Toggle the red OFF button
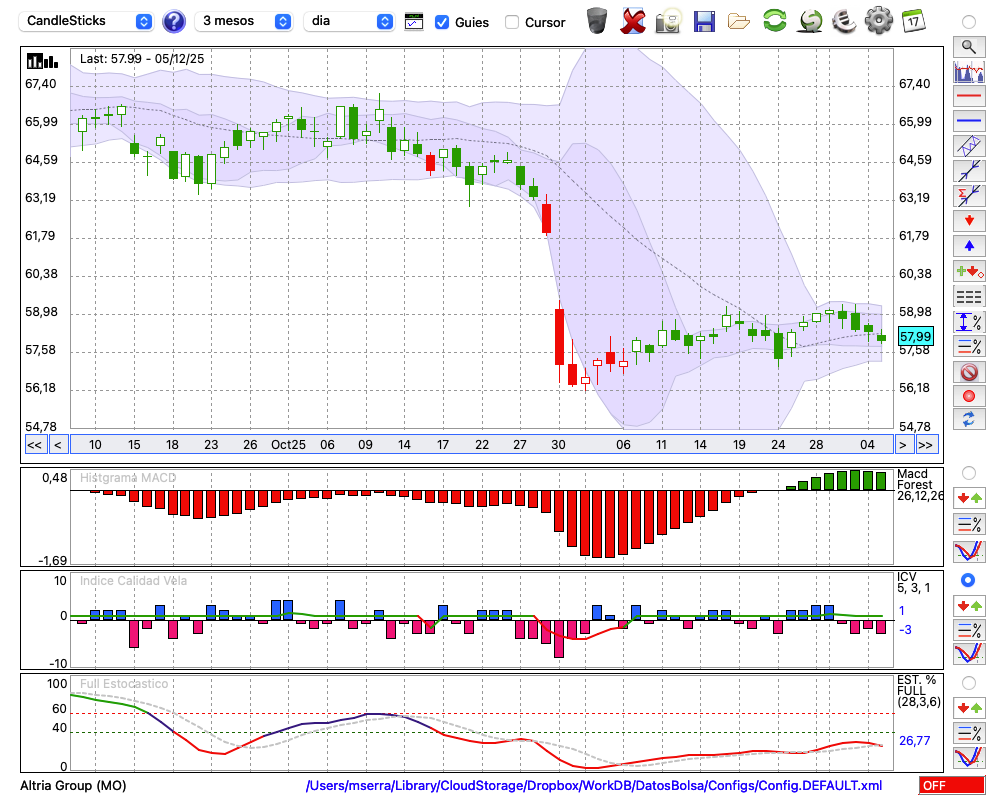 [952, 785]
